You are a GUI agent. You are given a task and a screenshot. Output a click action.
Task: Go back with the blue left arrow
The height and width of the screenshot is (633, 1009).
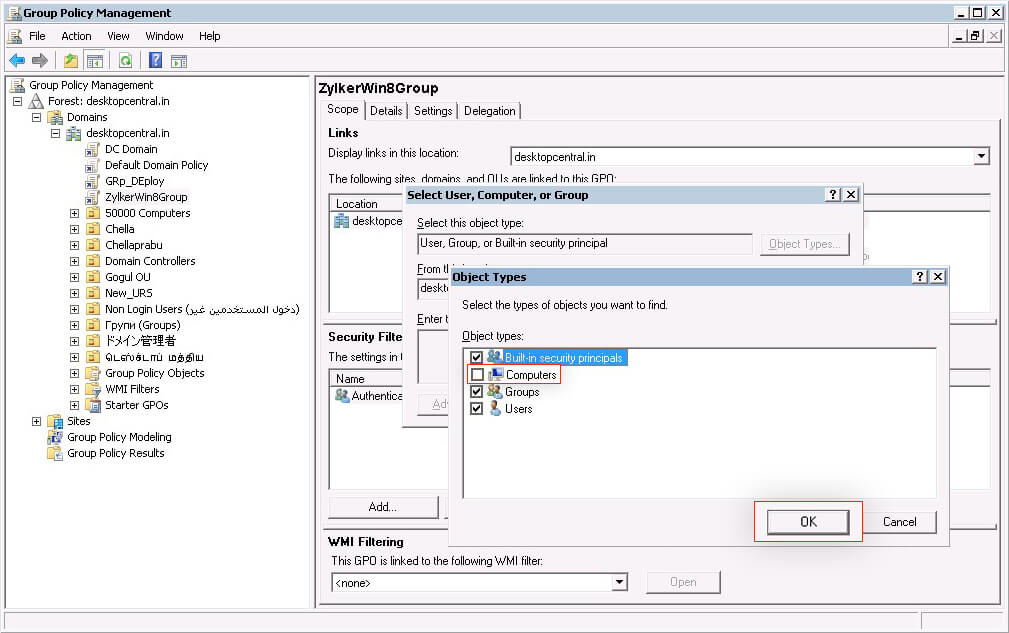[x=17, y=60]
